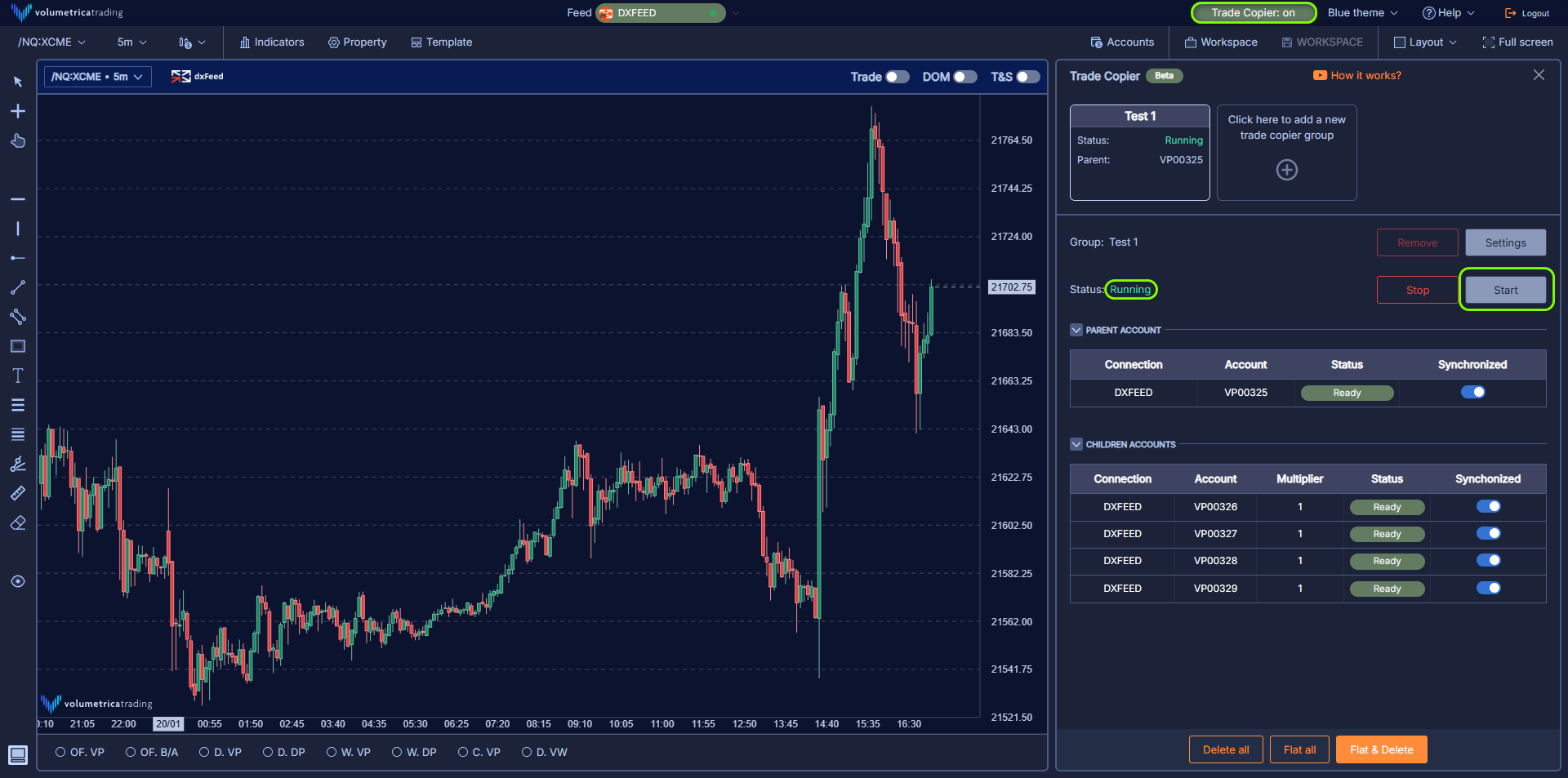
Task: Open the Help dropdown menu
Action: (1449, 13)
